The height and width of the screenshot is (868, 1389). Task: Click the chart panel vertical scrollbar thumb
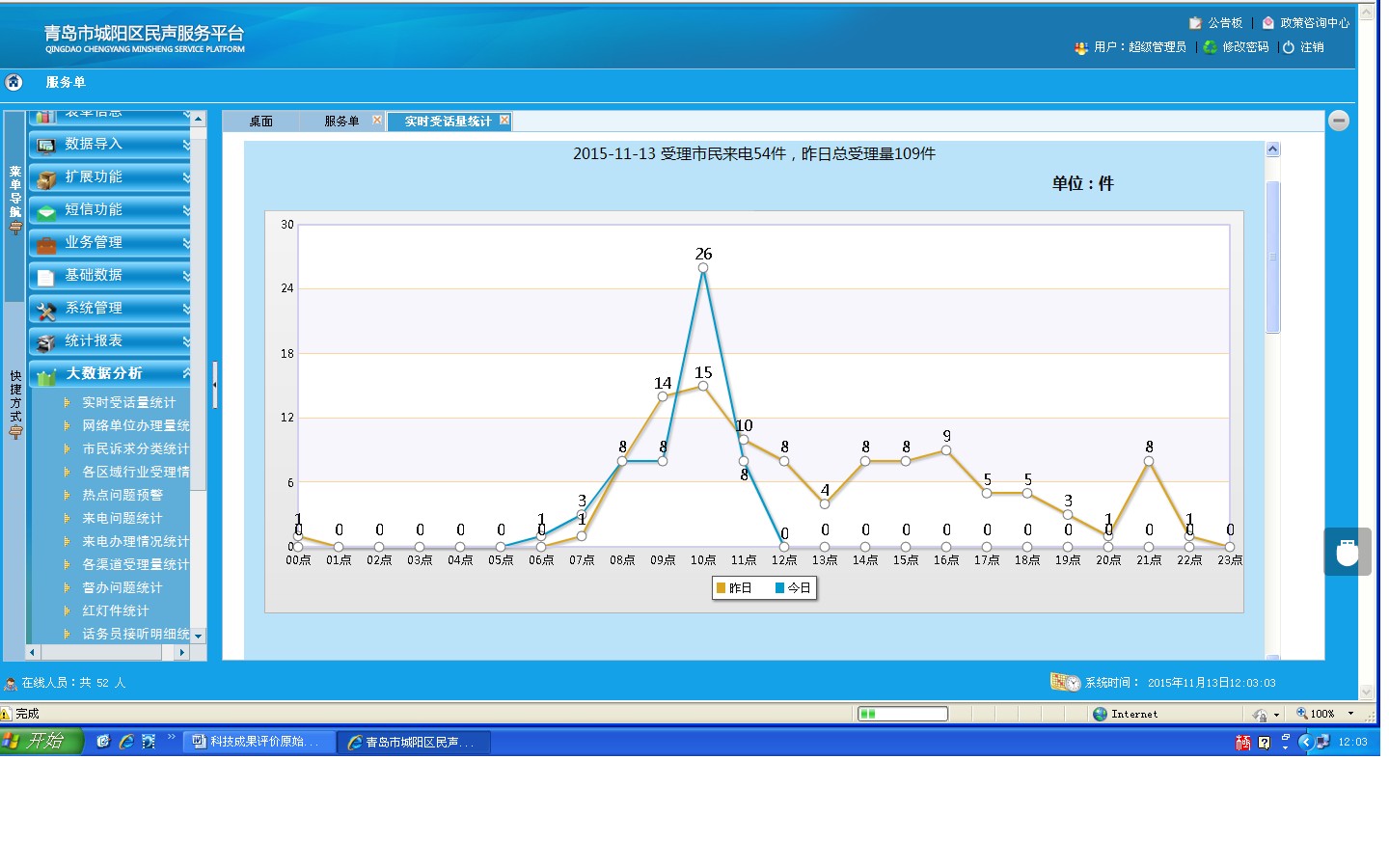click(1272, 257)
